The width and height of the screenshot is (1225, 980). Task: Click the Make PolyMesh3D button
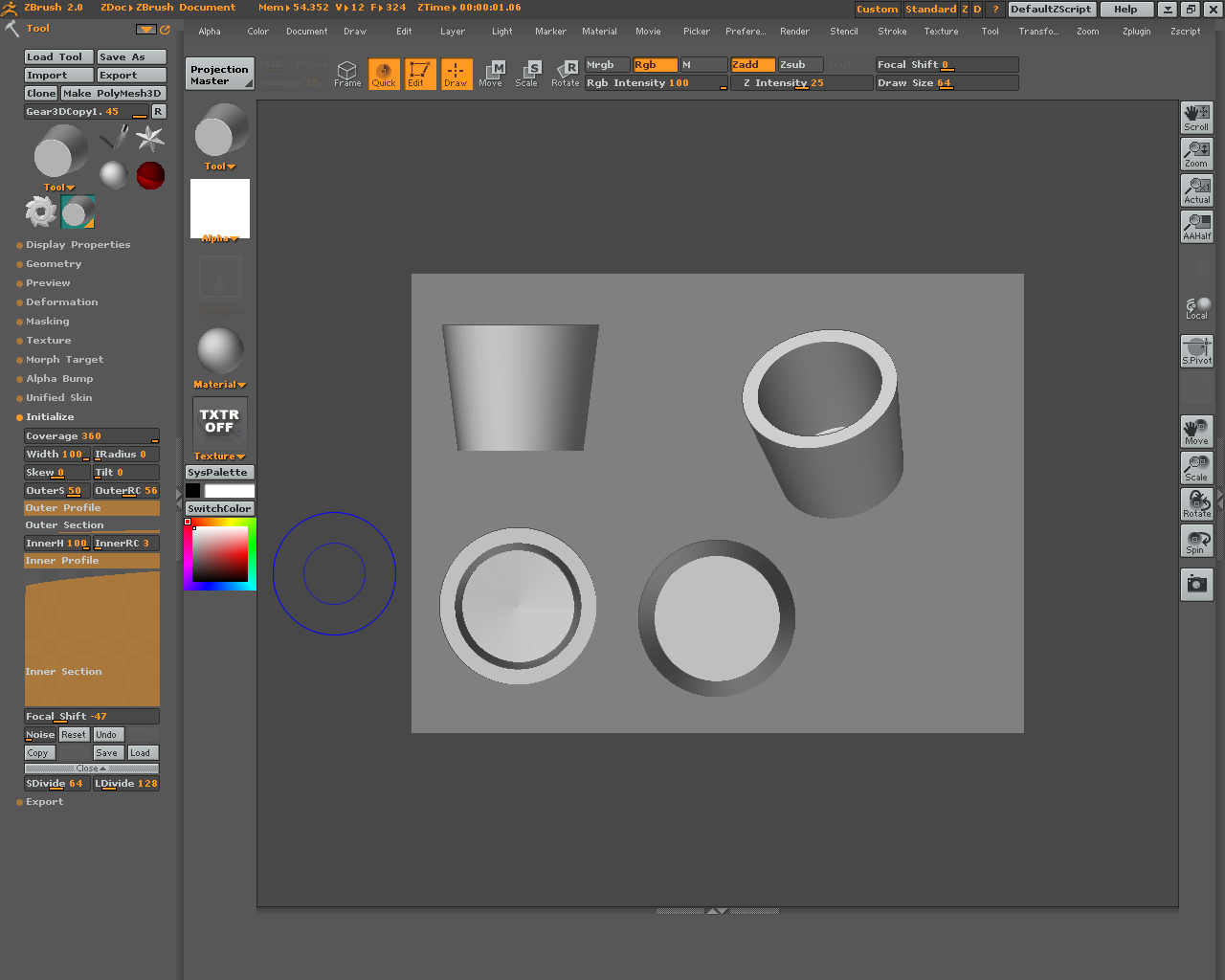click(x=114, y=94)
